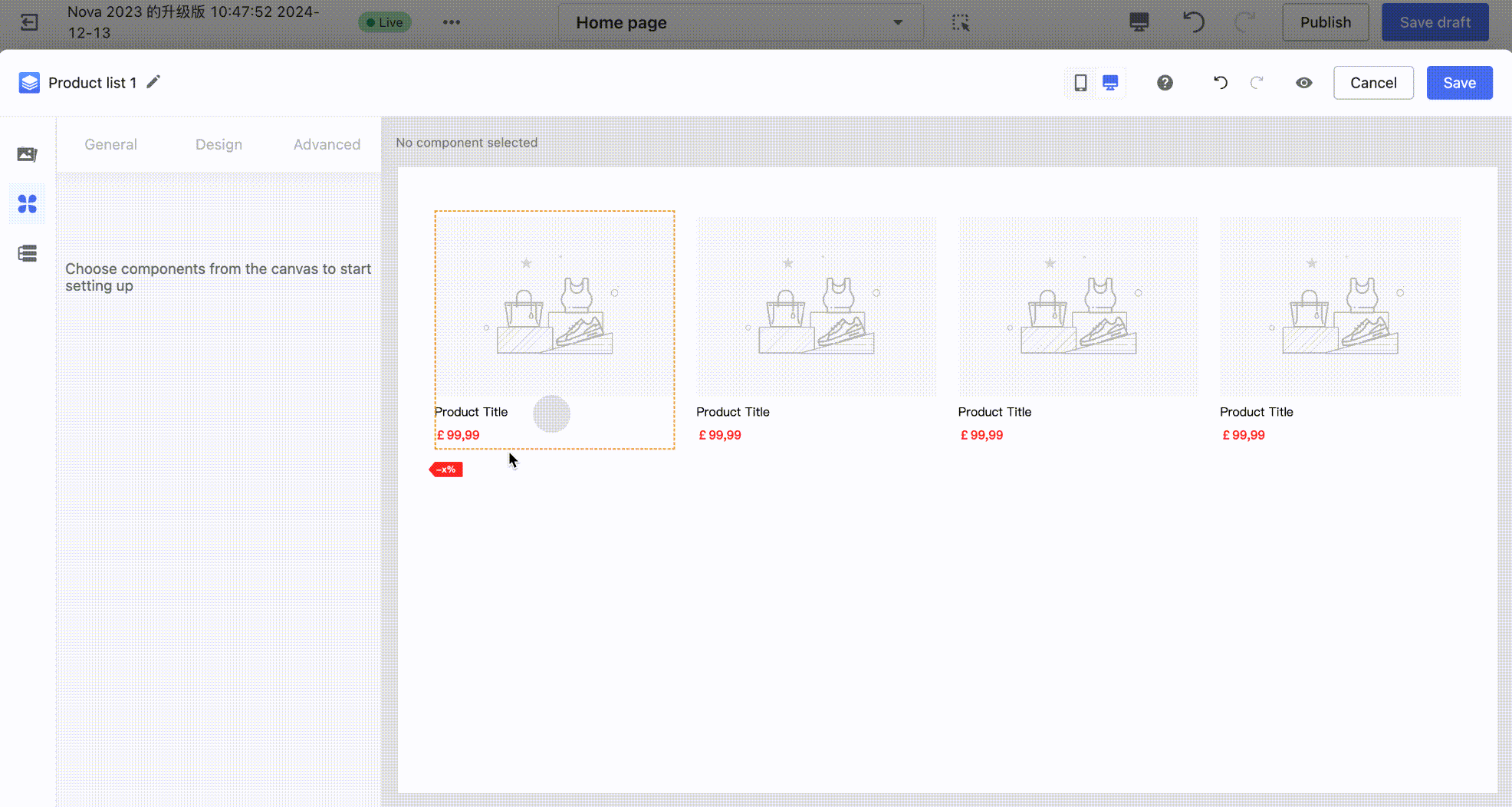Open the help question mark icon

1165,83
